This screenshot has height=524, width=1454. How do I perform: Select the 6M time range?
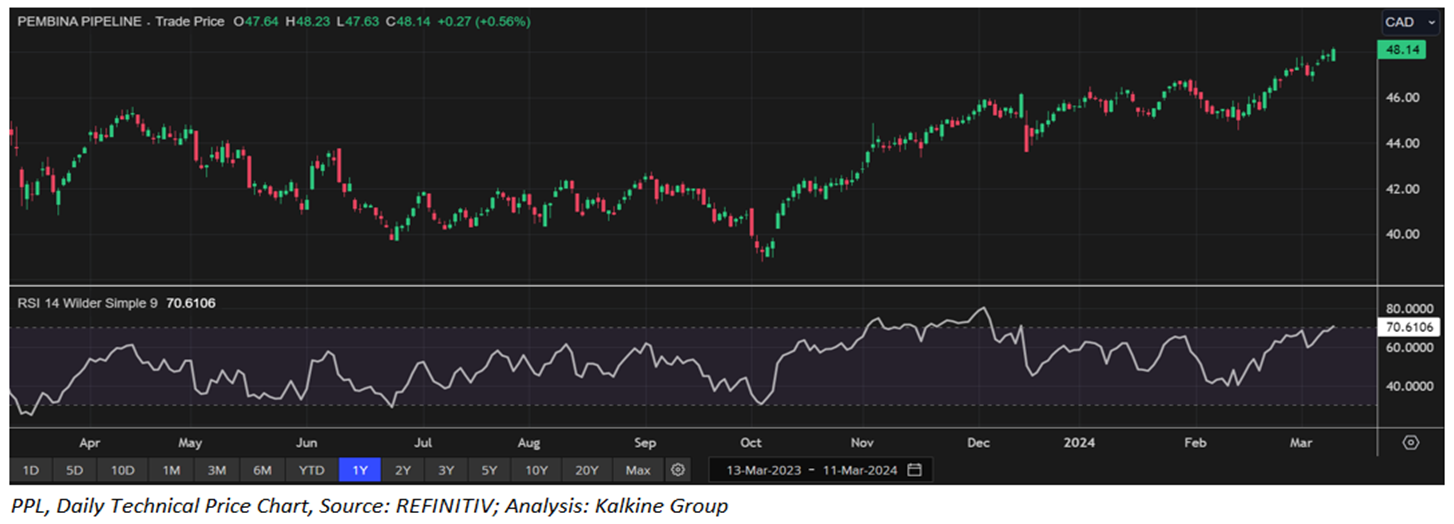click(263, 470)
